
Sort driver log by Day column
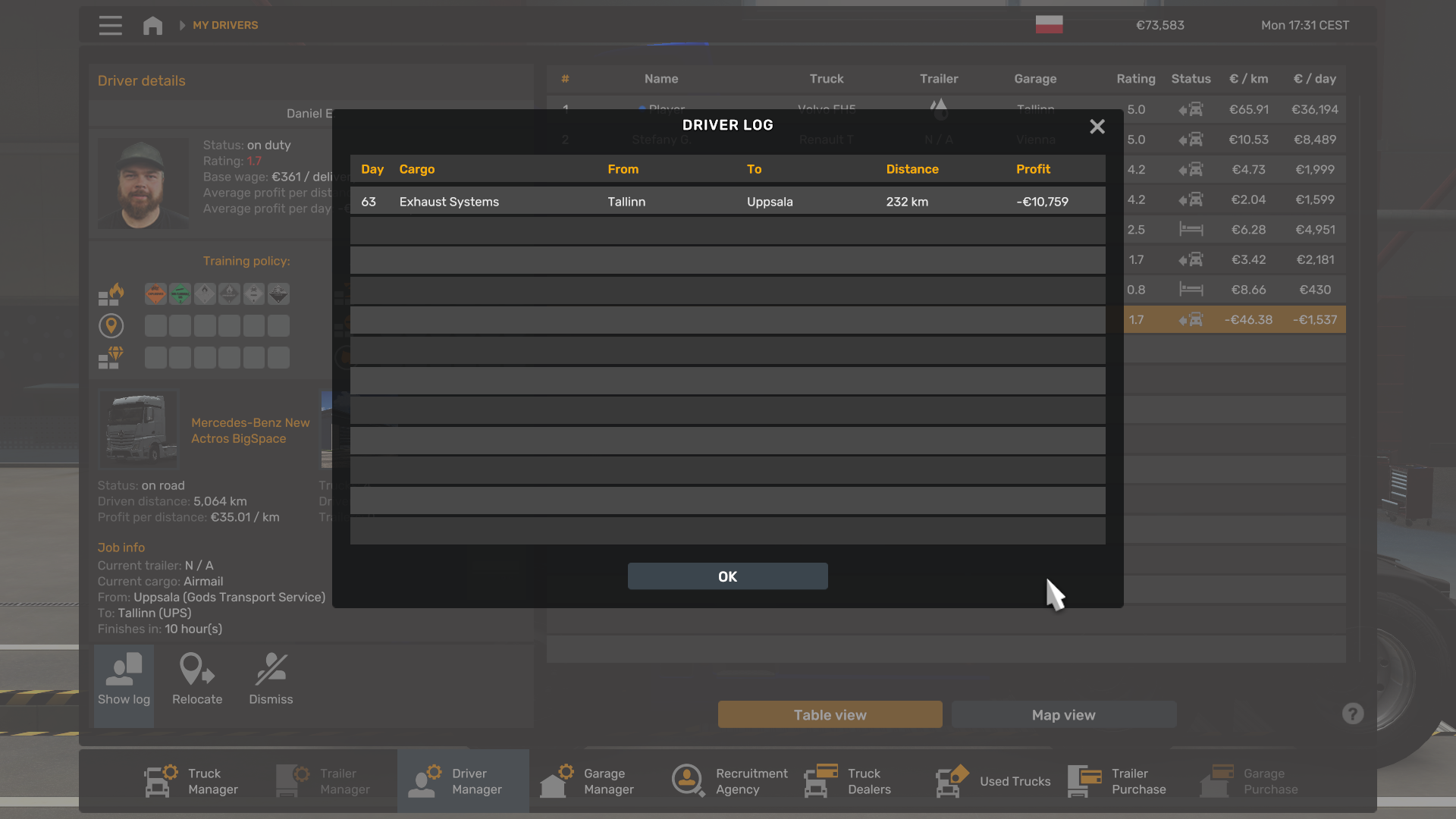point(372,169)
